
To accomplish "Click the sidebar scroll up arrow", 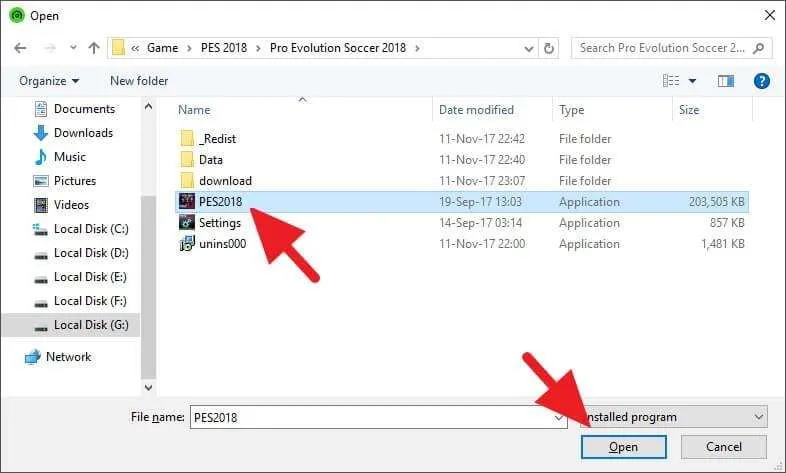I will (148, 106).
